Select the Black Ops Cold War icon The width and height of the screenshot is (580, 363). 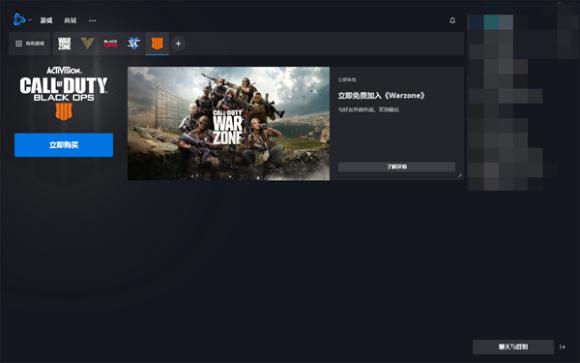(x=111, y=43)
